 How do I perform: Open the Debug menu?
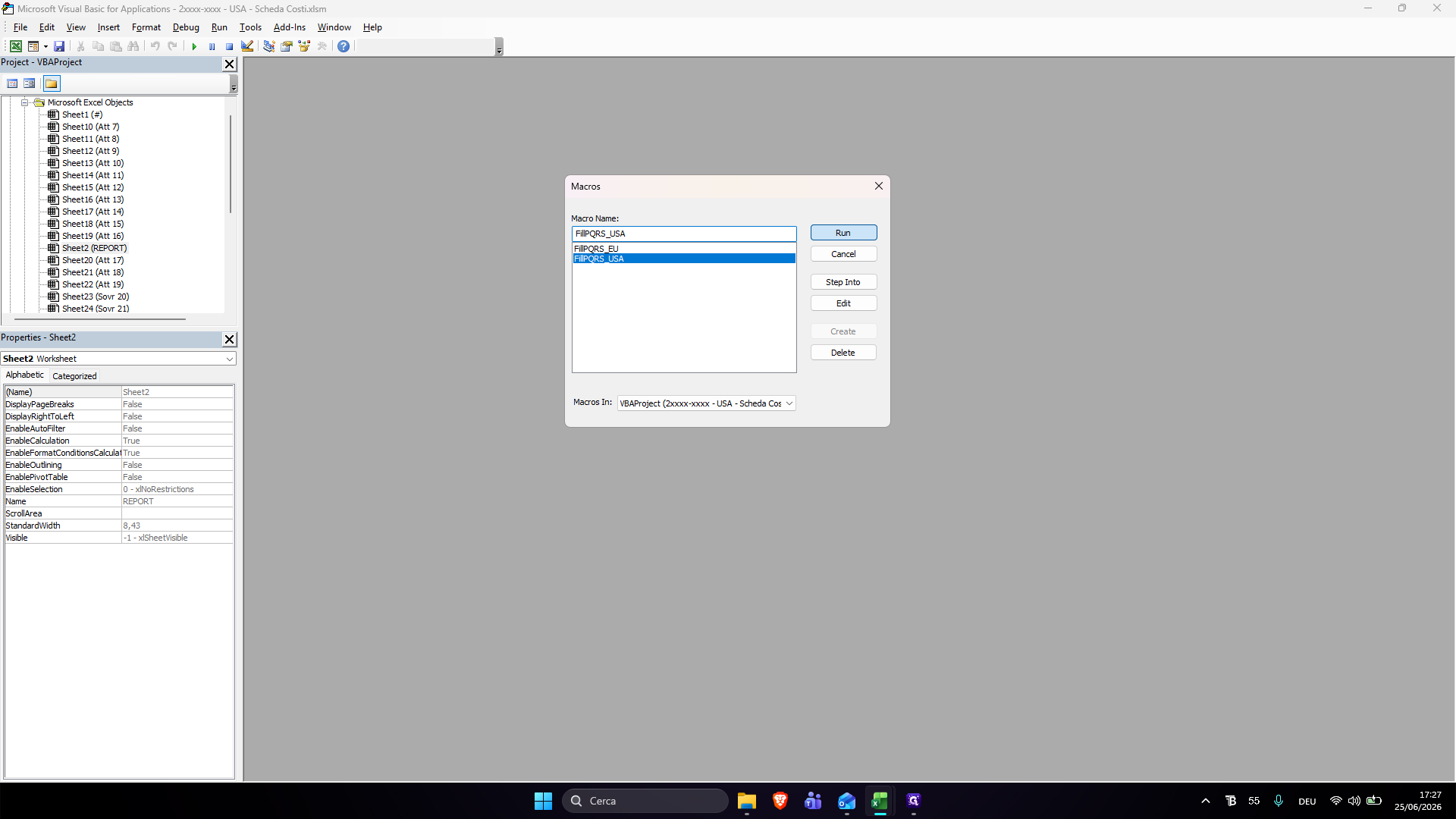pos(186,27)
